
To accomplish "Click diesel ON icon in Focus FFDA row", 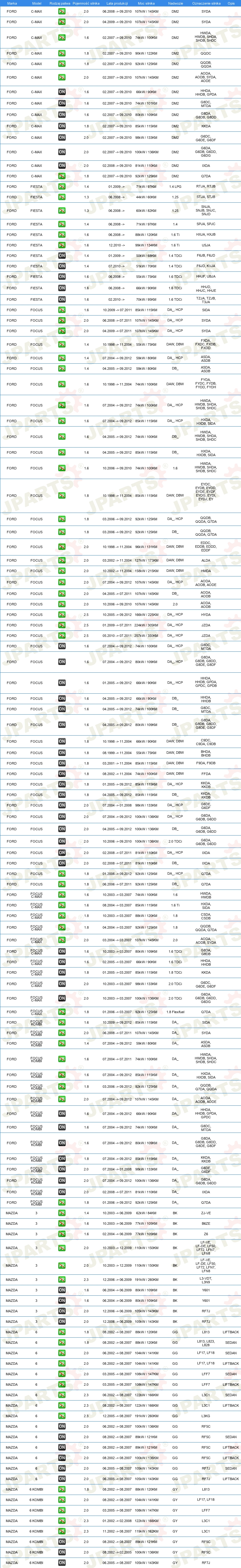I will 61,774.
